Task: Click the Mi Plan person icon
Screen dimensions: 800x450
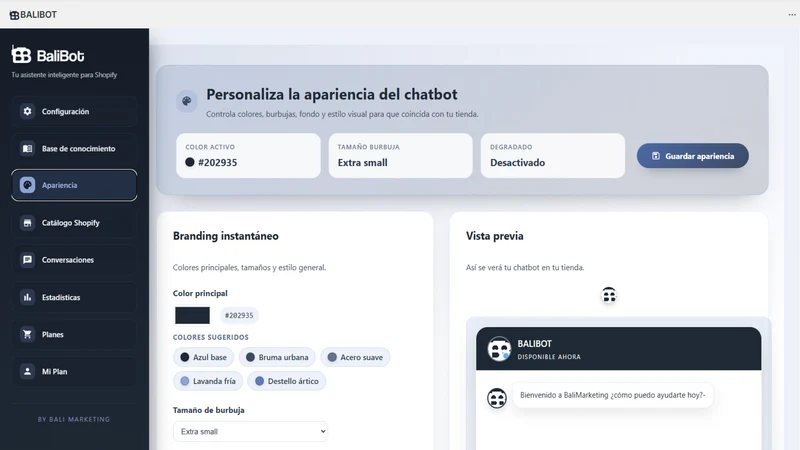Action: tap(28, 371)
